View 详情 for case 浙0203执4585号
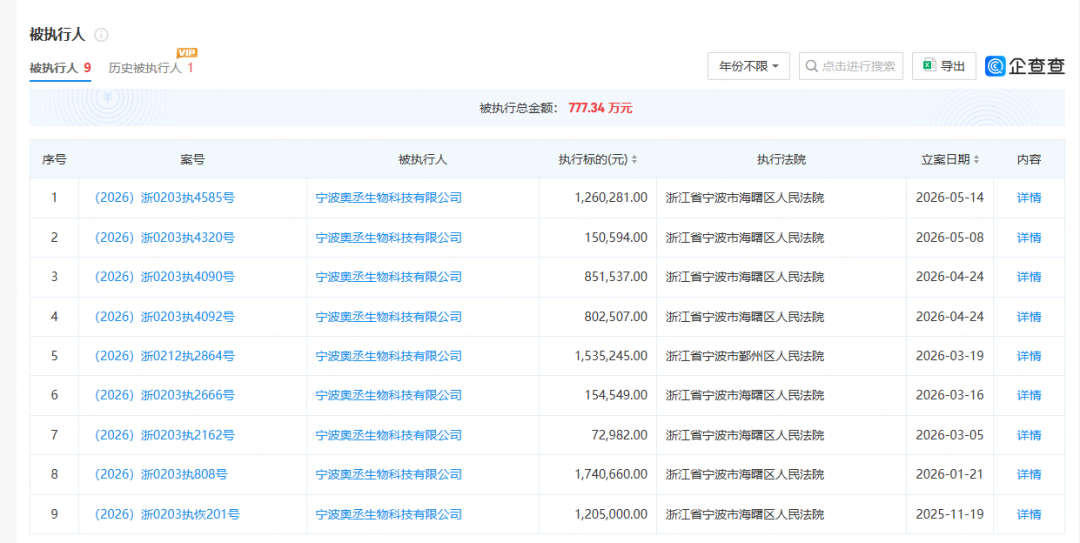Screen dimensions: 1080x543 pos(1029,198)
